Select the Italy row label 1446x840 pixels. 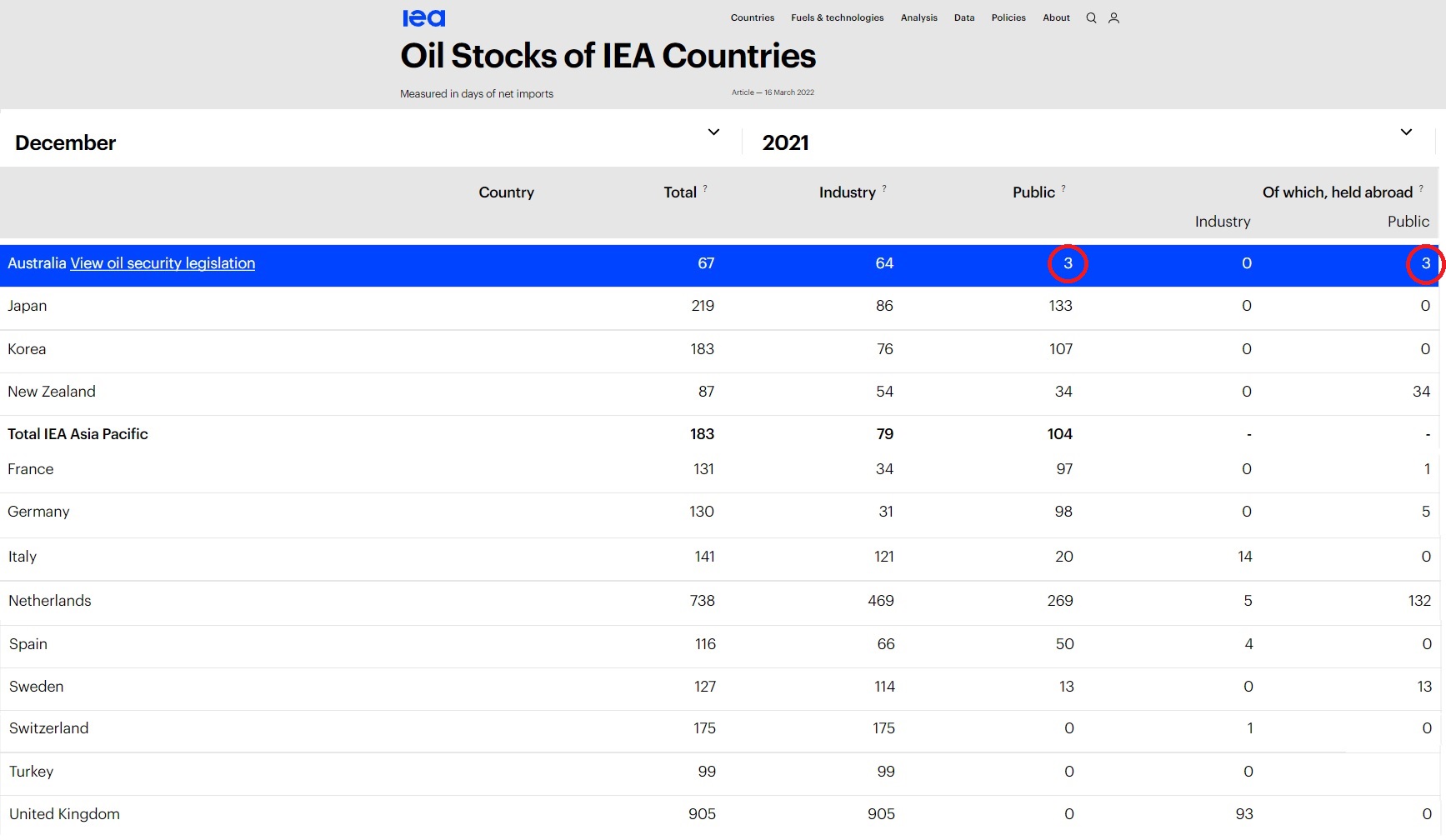(23, 557)
